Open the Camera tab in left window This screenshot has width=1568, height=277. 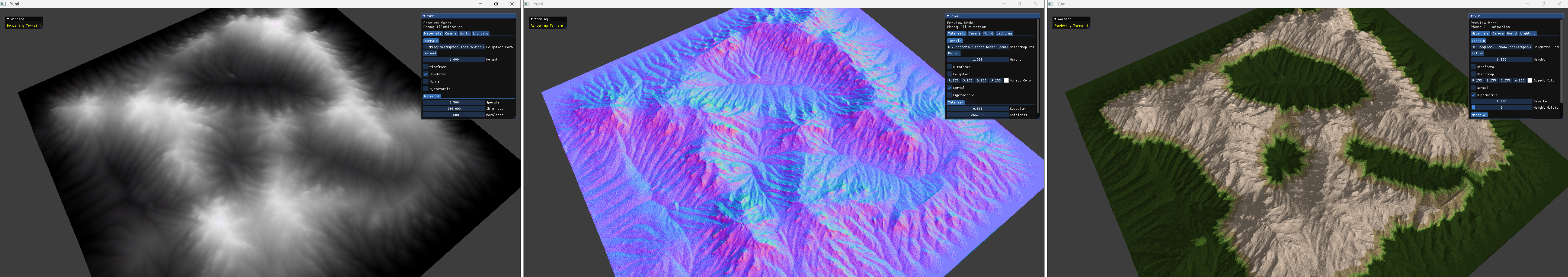point(450,34)
